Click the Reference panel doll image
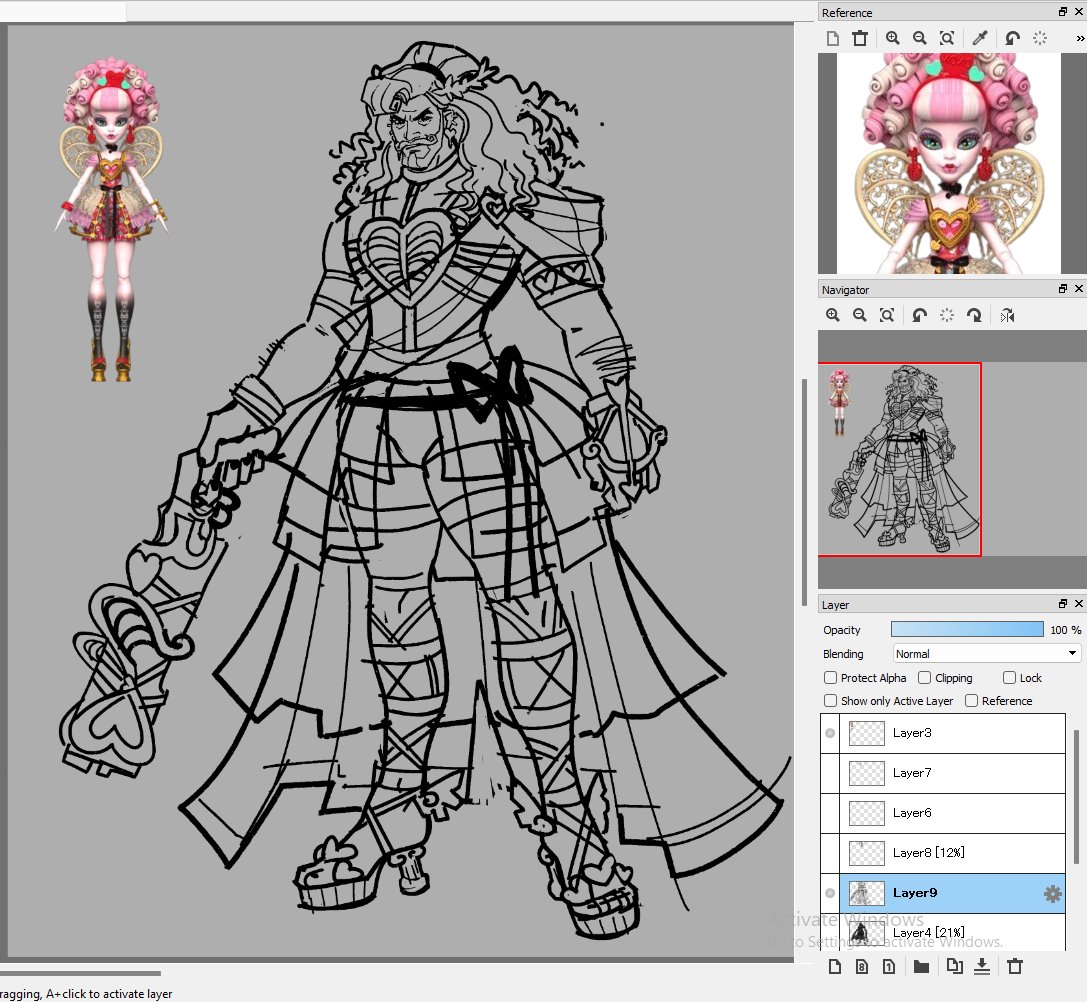This screenshot has height=1002, width=1087. tap(948, 164)
